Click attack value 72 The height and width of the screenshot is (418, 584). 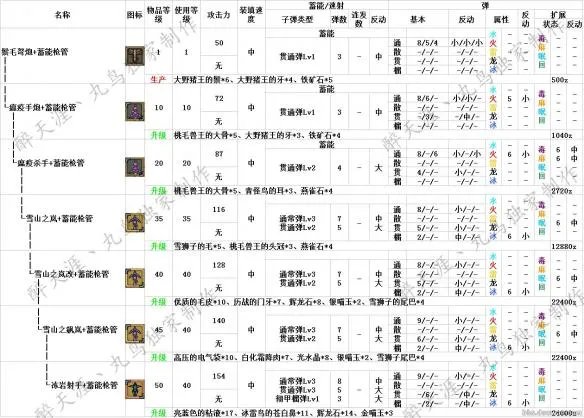click(219, 98)
